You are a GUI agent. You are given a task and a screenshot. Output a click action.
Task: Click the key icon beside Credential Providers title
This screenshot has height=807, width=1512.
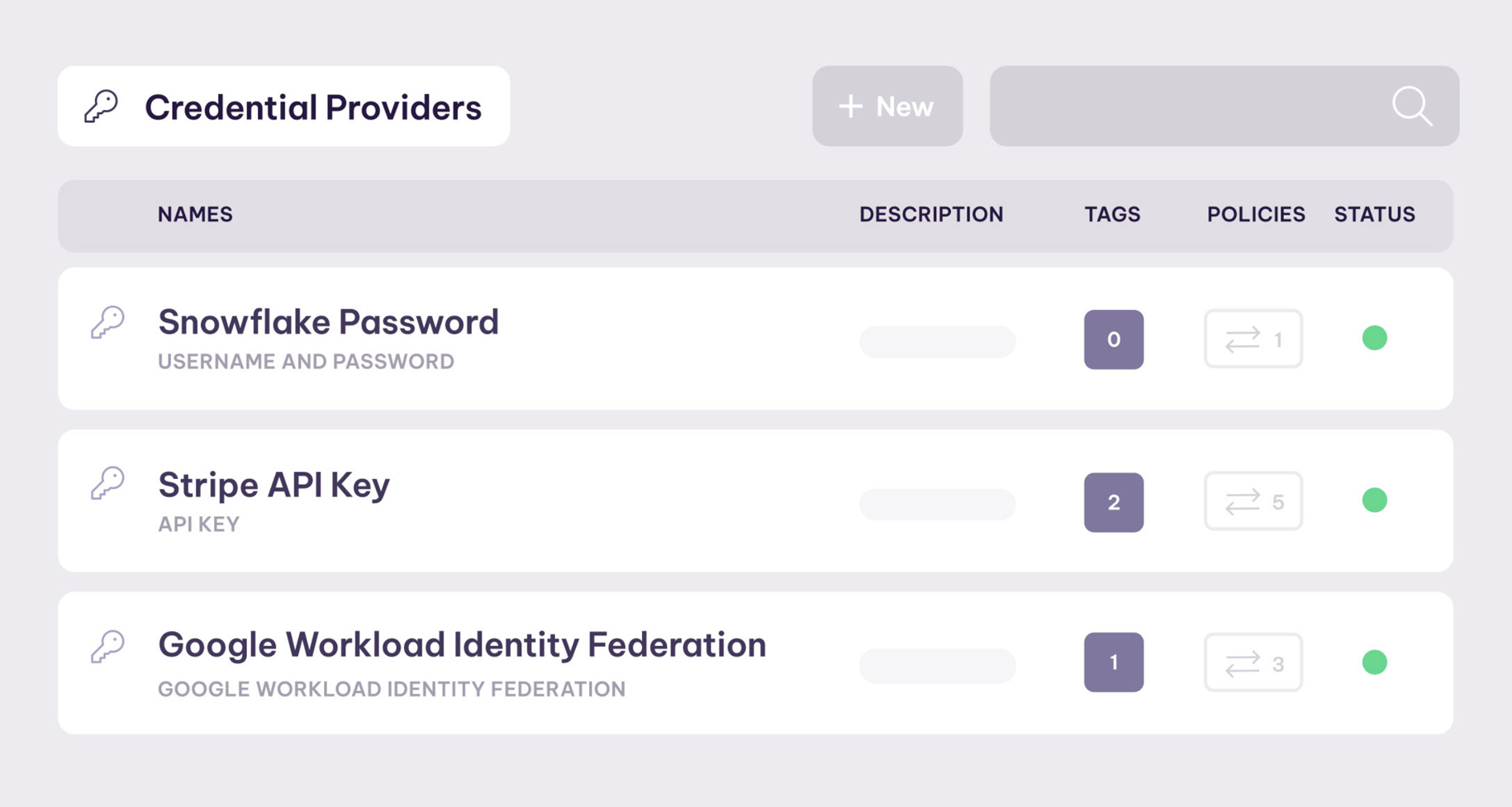coord(102,107)
